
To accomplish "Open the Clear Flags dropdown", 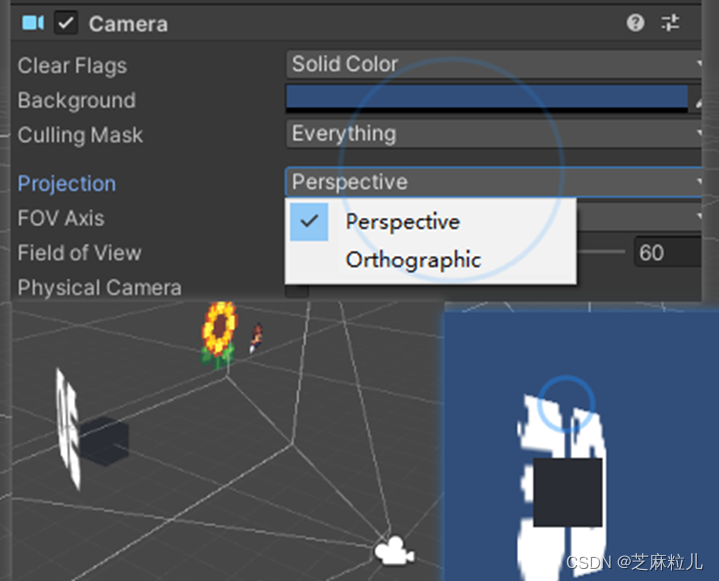I will tap(494, 64).
